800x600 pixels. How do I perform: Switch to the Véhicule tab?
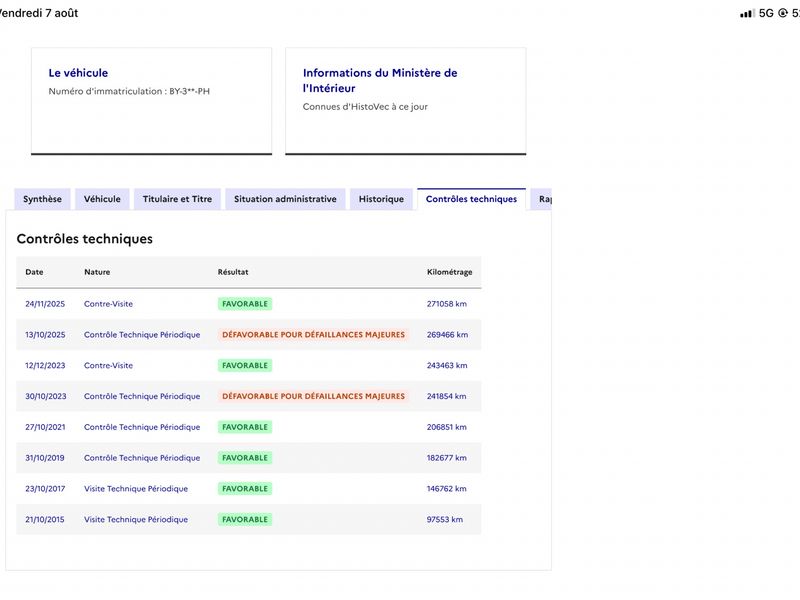pyautogui.click(x=102, y=199)
